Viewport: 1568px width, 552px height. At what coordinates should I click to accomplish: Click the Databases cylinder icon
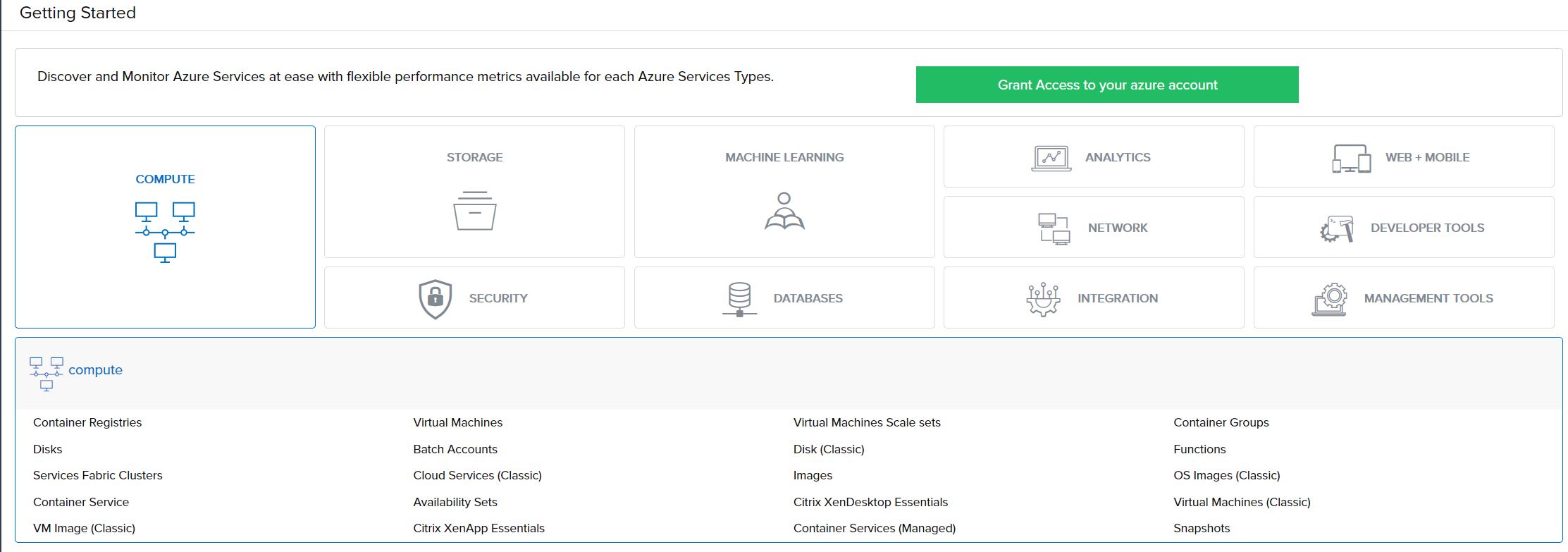tap(739, 299)
